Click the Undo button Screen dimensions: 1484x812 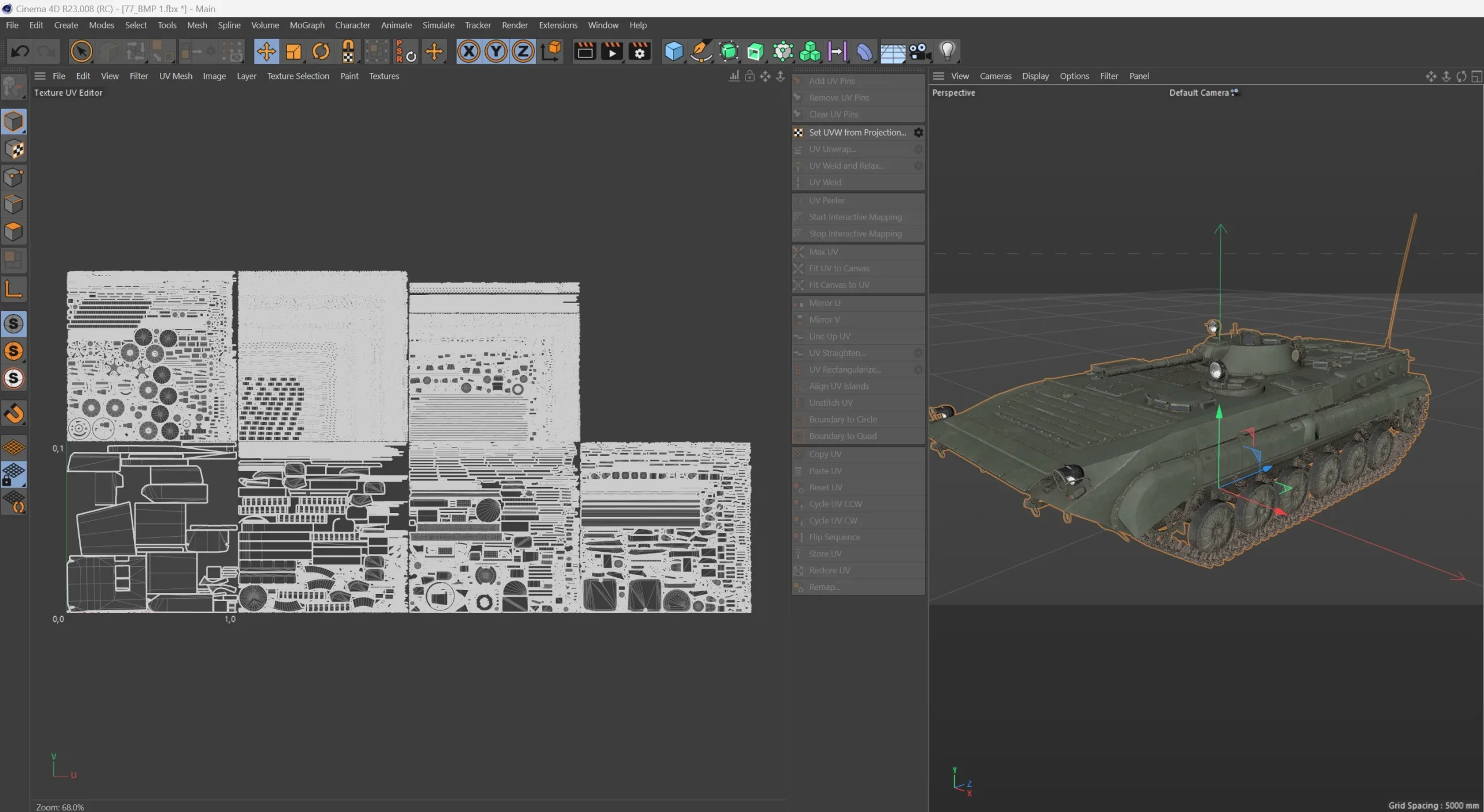tap(20, 52)
